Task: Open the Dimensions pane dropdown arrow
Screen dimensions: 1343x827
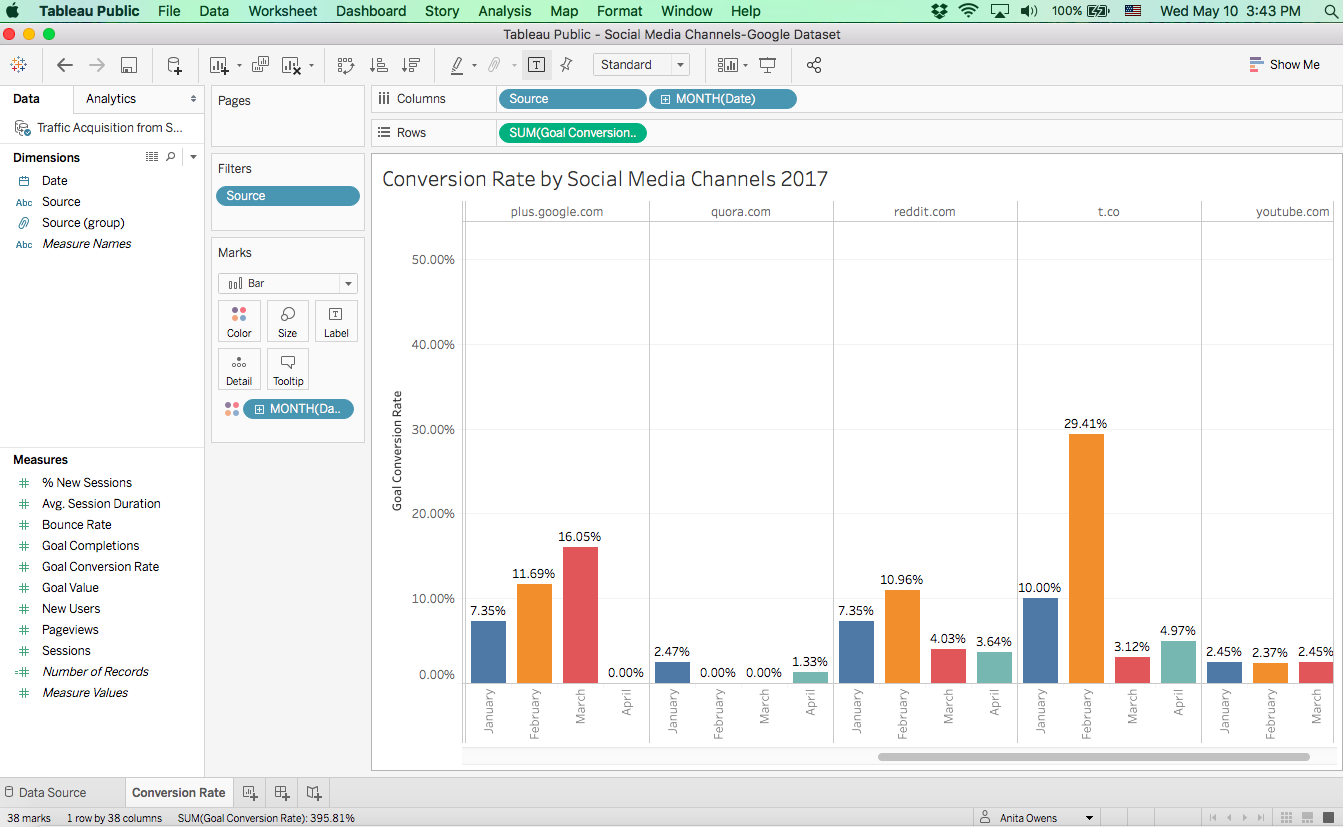Action: [193, 157]
